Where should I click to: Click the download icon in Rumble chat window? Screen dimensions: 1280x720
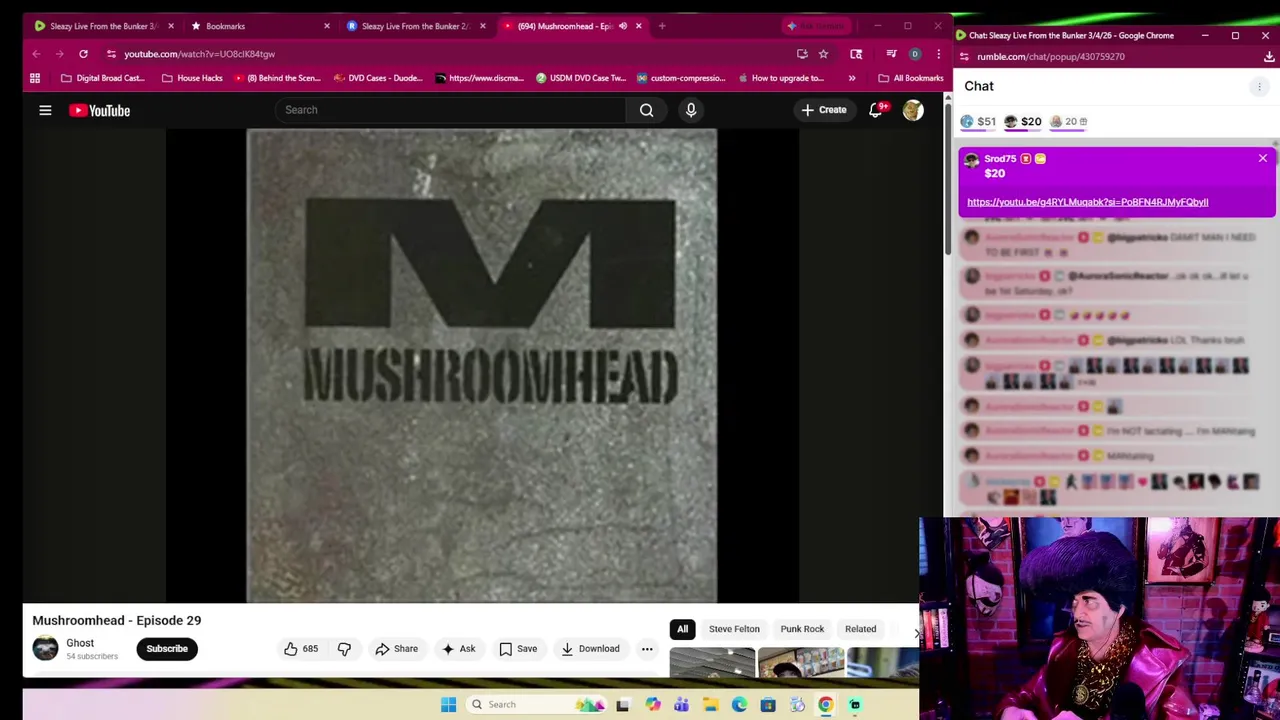1268,57
